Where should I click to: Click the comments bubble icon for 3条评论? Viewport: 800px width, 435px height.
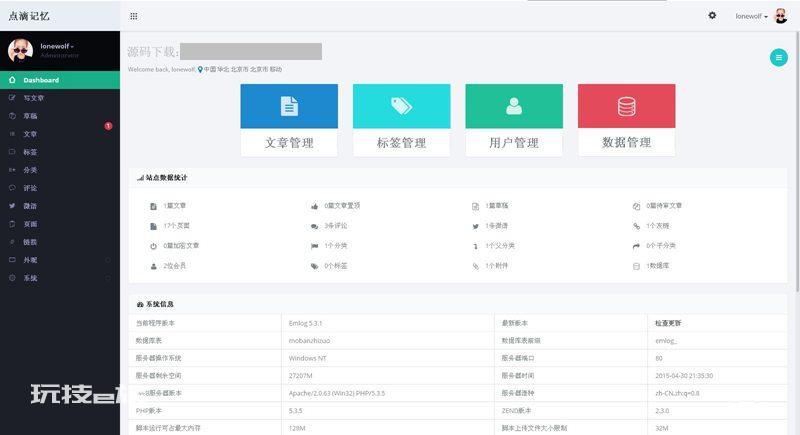click(x=315, y=226)
